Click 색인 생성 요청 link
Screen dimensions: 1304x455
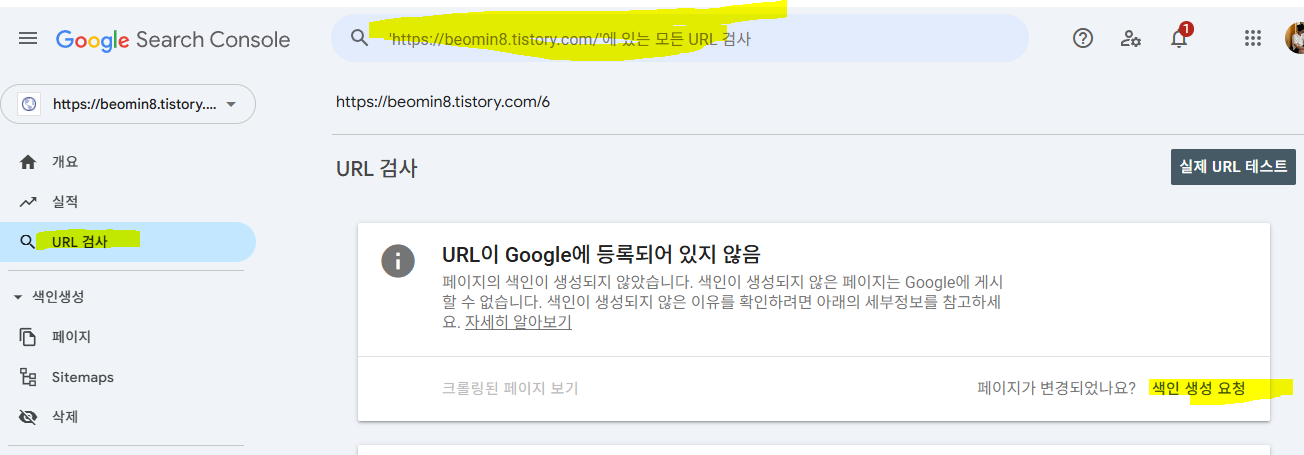(x=1198, y=388)
